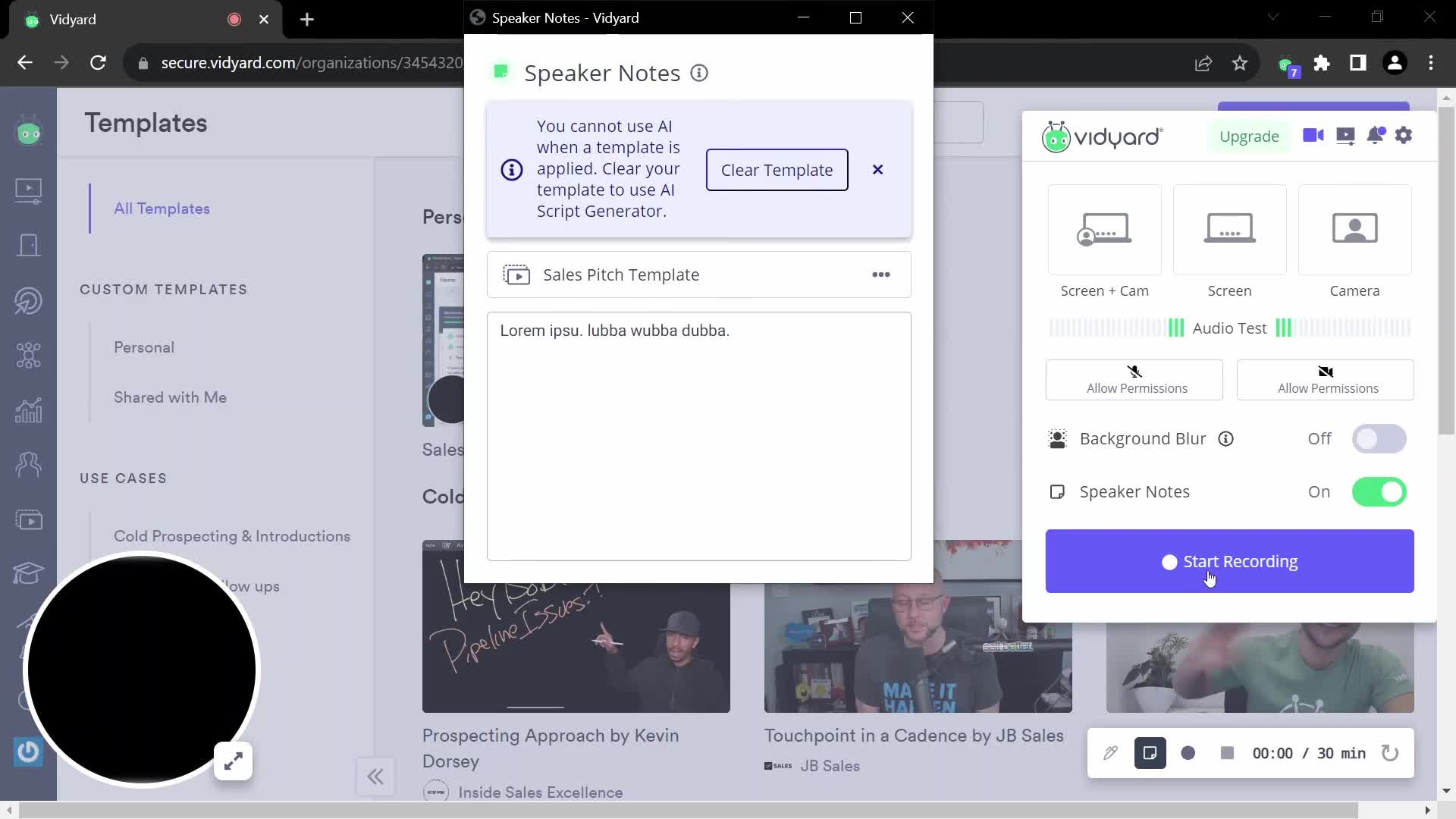Screen dimensions: 1456x819
Task: Expand the Sales Pitch Template options menu
Action: (x=881, y=275)
